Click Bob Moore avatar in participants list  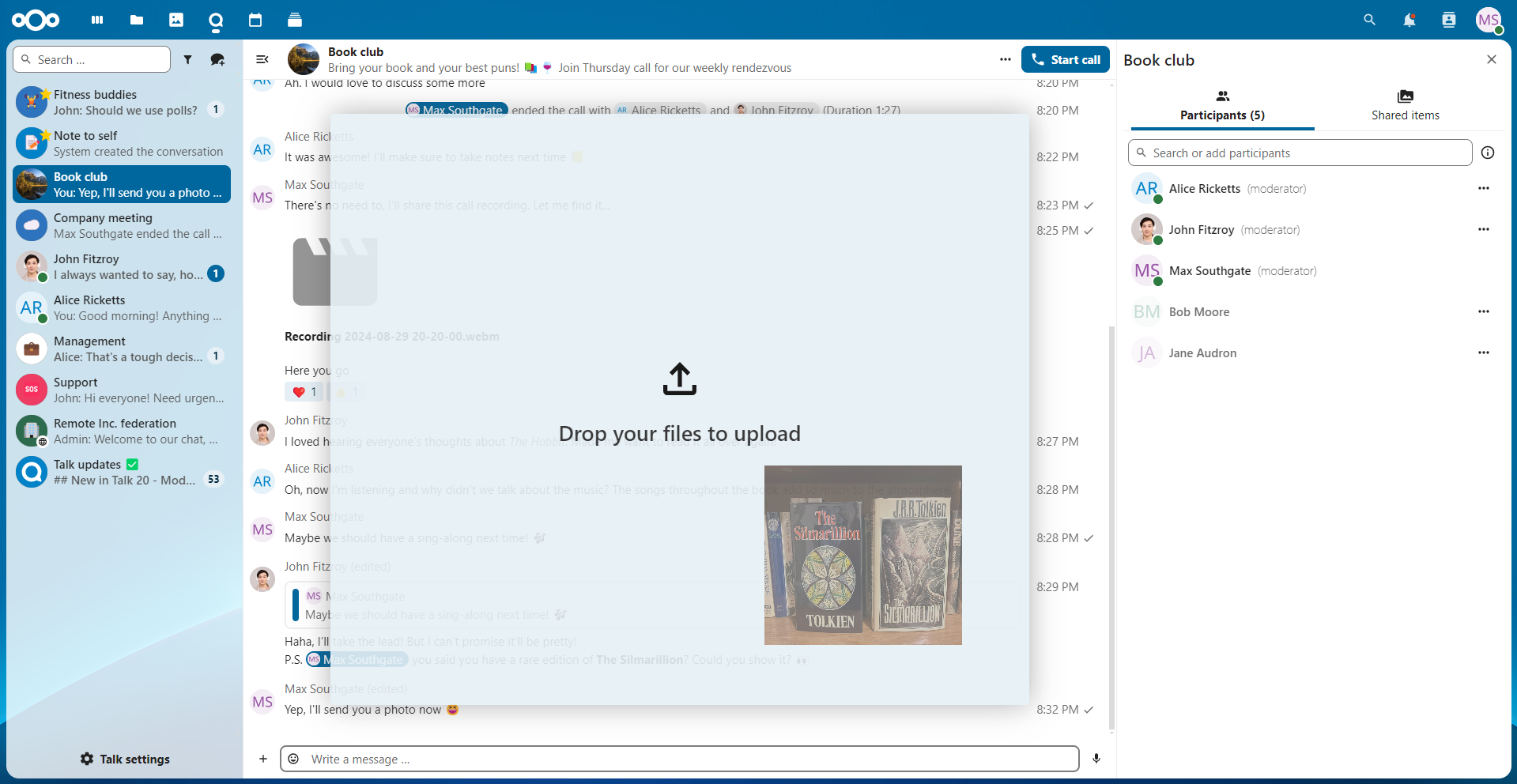(x=1147, y=312)
